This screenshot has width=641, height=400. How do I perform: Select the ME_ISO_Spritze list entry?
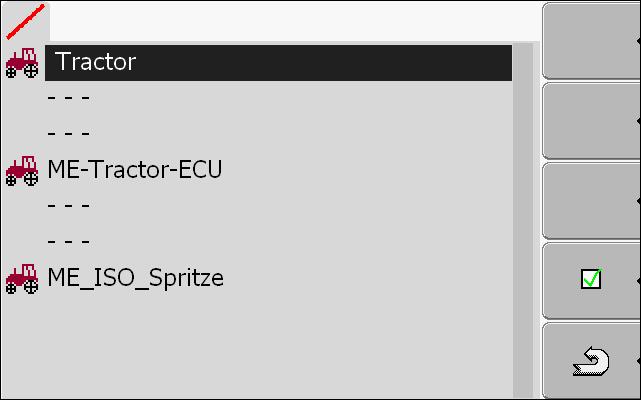(x=278, y=279)
